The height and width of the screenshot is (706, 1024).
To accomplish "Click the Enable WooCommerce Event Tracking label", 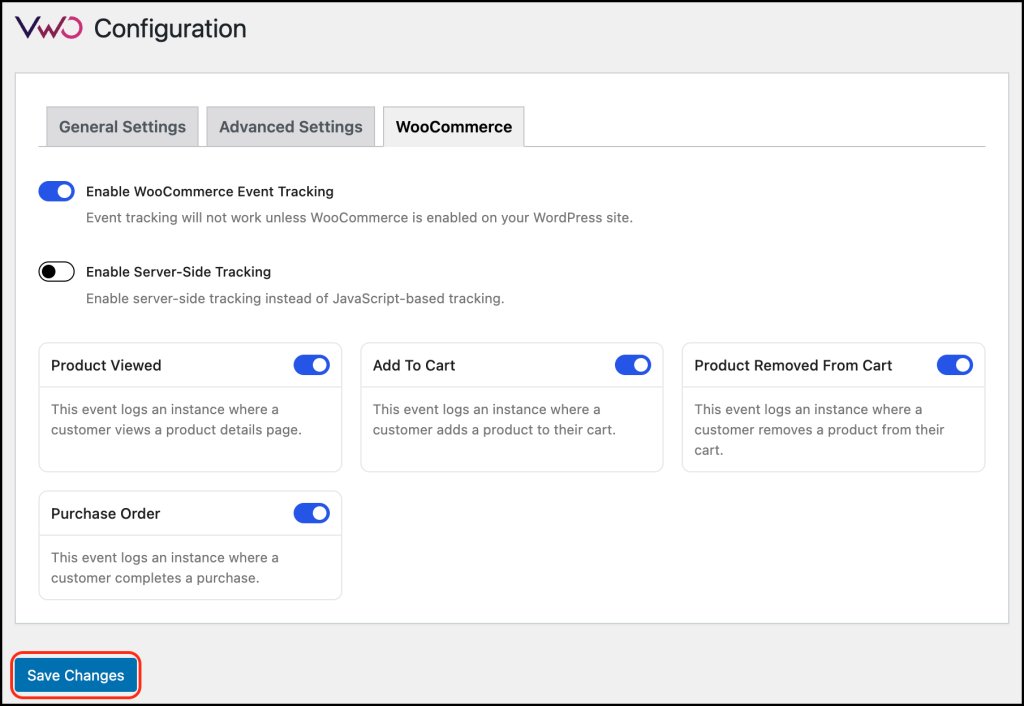I will click(x=210, y=191).
